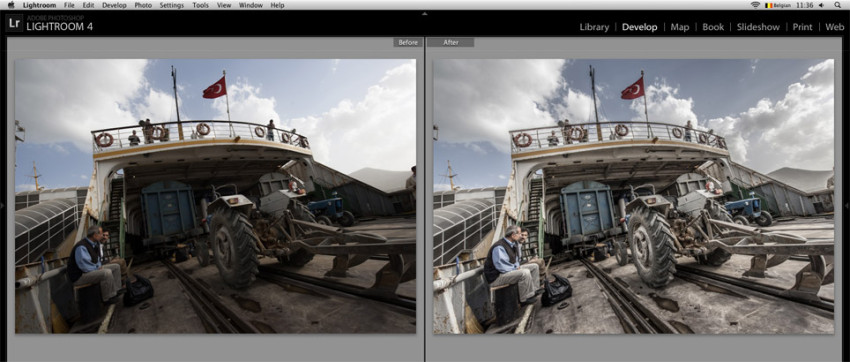Open the Develop menu in menu bar
850x362 pixels.
click(114, 5)
